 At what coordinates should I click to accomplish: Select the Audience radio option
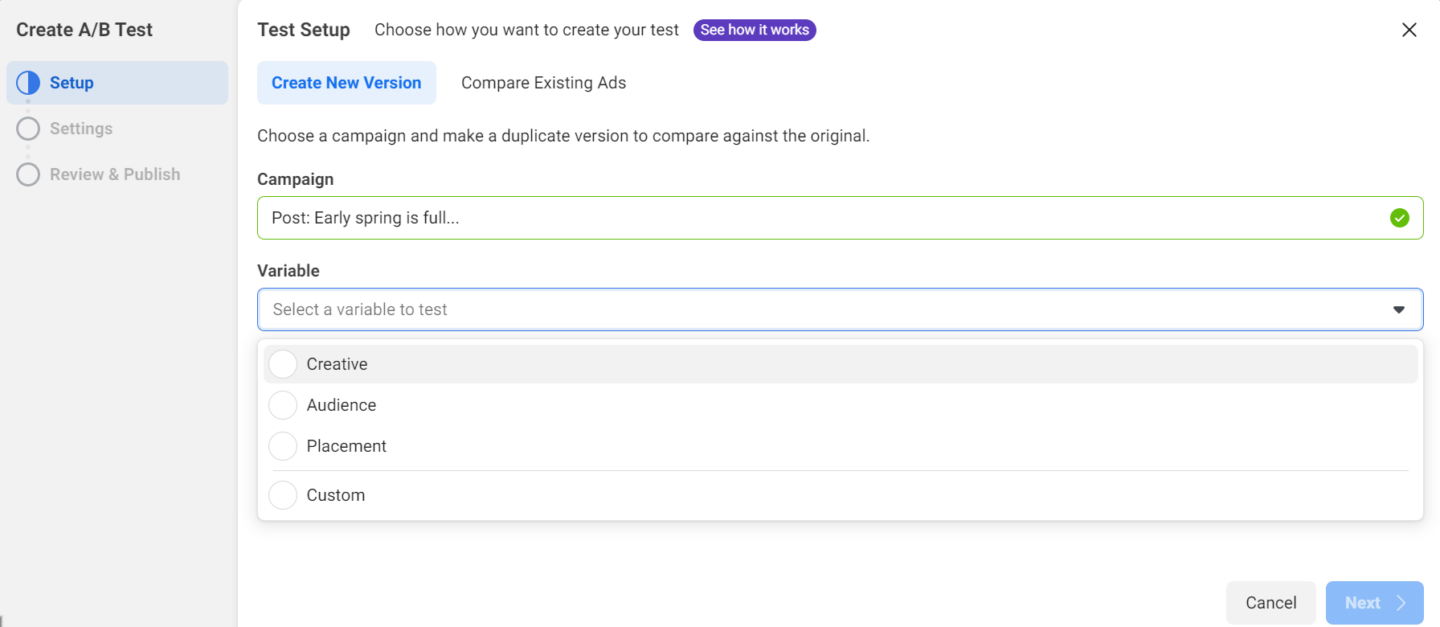click(283, 405)
